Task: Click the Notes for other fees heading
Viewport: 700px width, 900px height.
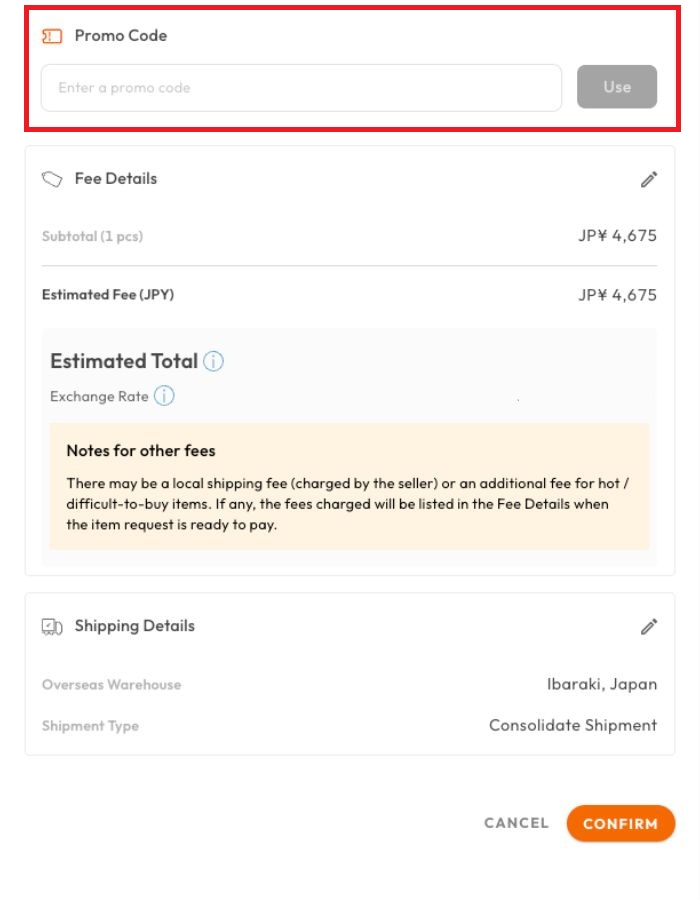Action: [x=141, y=451]
